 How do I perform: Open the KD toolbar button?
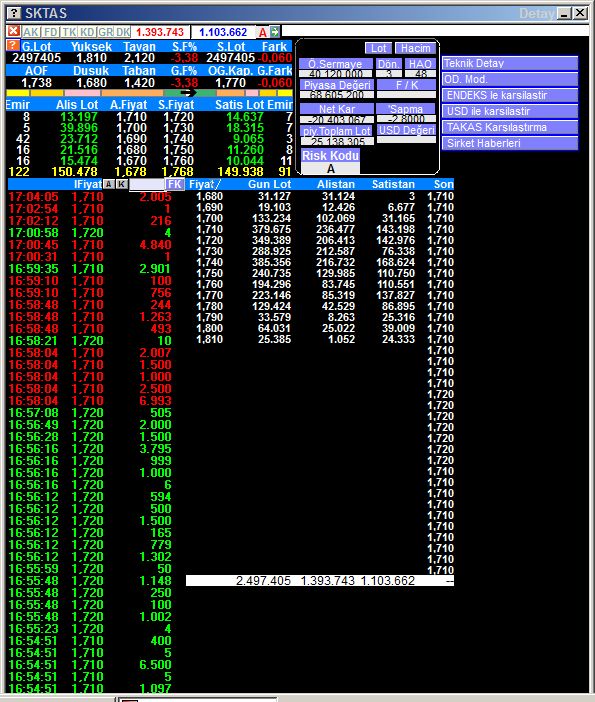pyautogui.click(x=87, y=32)
